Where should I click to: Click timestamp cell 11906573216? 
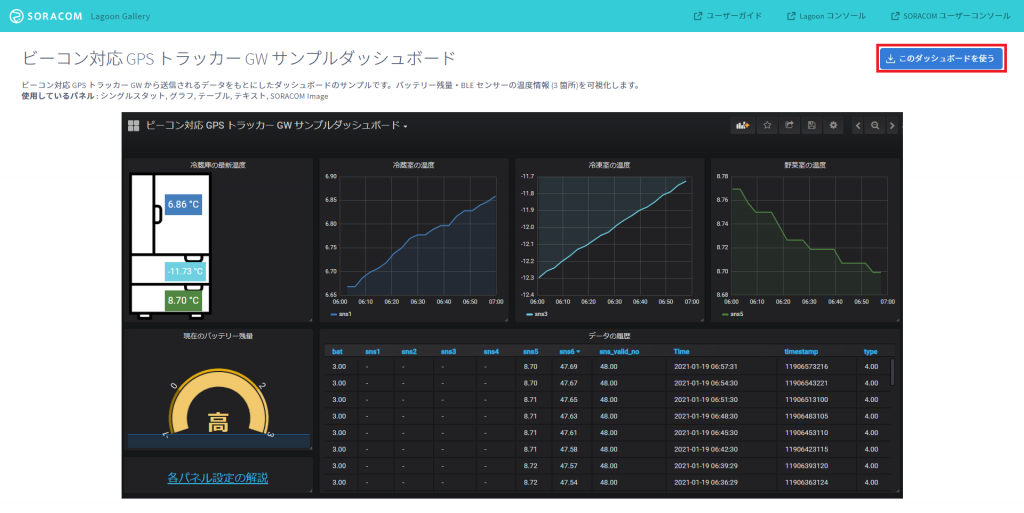click(x=806, y=367)
